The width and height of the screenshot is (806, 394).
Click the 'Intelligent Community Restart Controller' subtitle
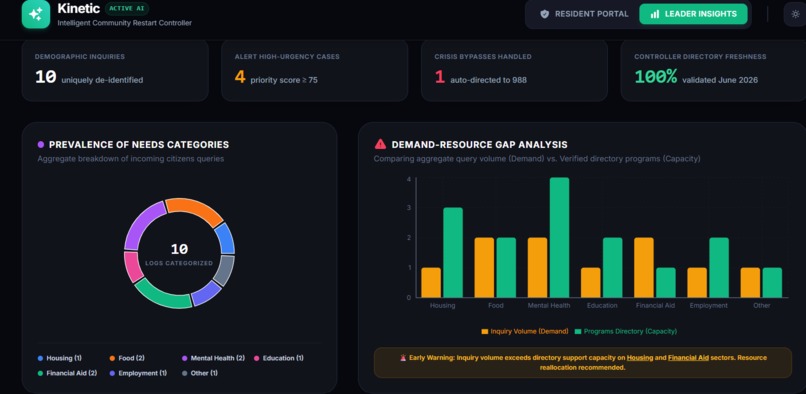pyautogui.click(x=124, y=23)
